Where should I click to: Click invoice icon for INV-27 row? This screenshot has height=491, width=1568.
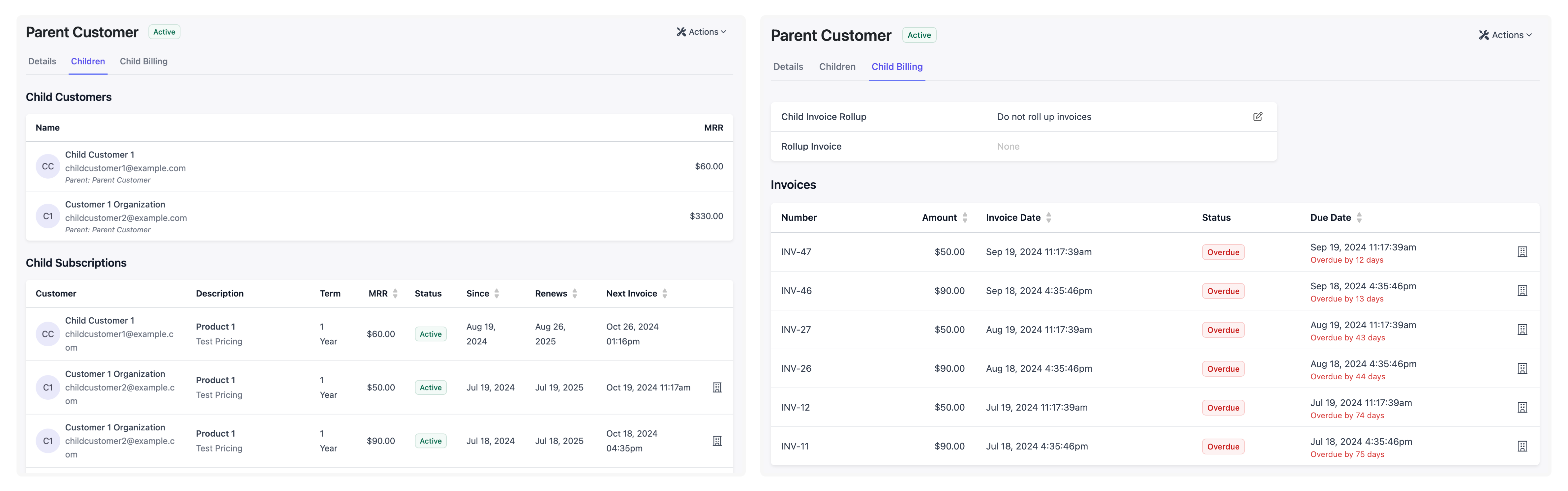(x=1522, y=330)
